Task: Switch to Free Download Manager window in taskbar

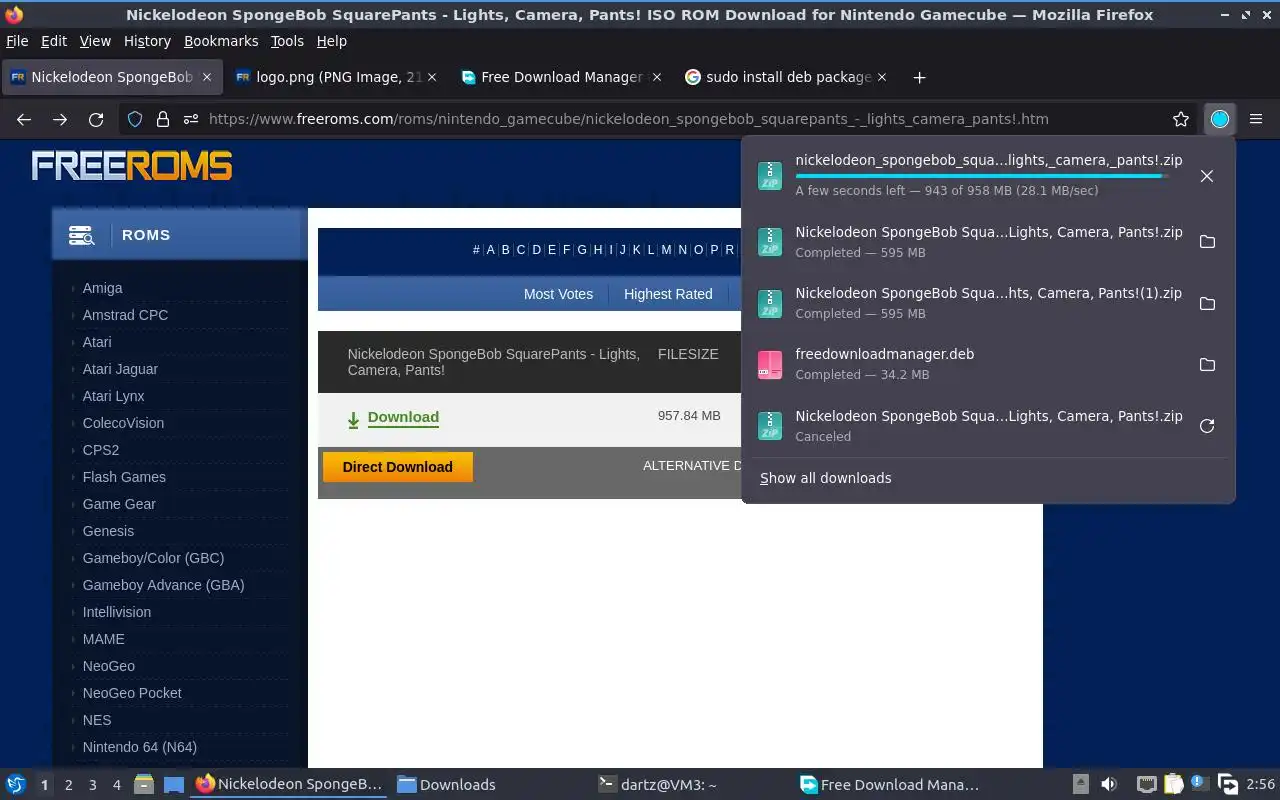Action: 890,785
